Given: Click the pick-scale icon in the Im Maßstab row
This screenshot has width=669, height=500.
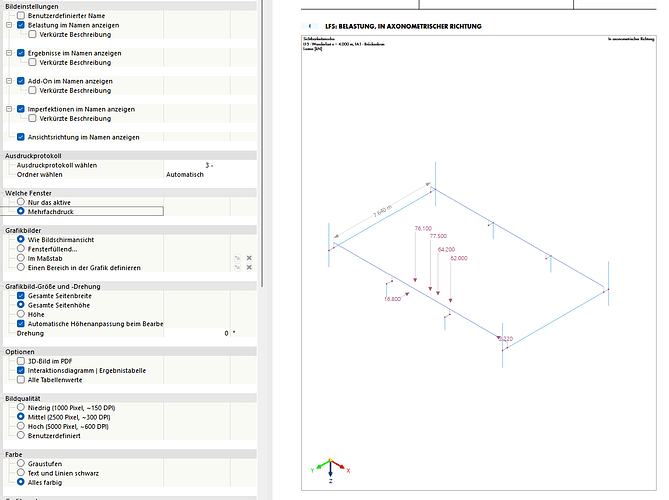Looking at the screenshot, I should click(x=237, y=258).
